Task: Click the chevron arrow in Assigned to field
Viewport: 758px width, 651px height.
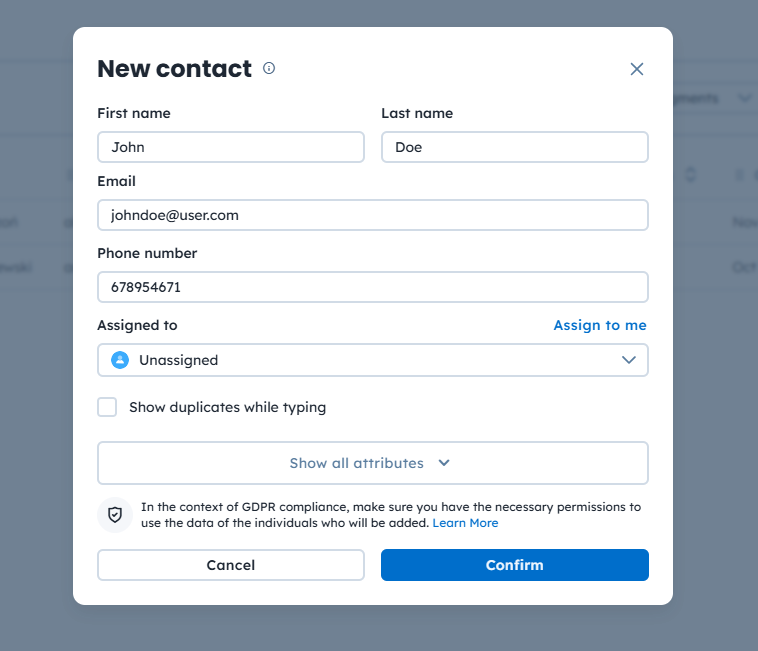Action: [629, 360]
